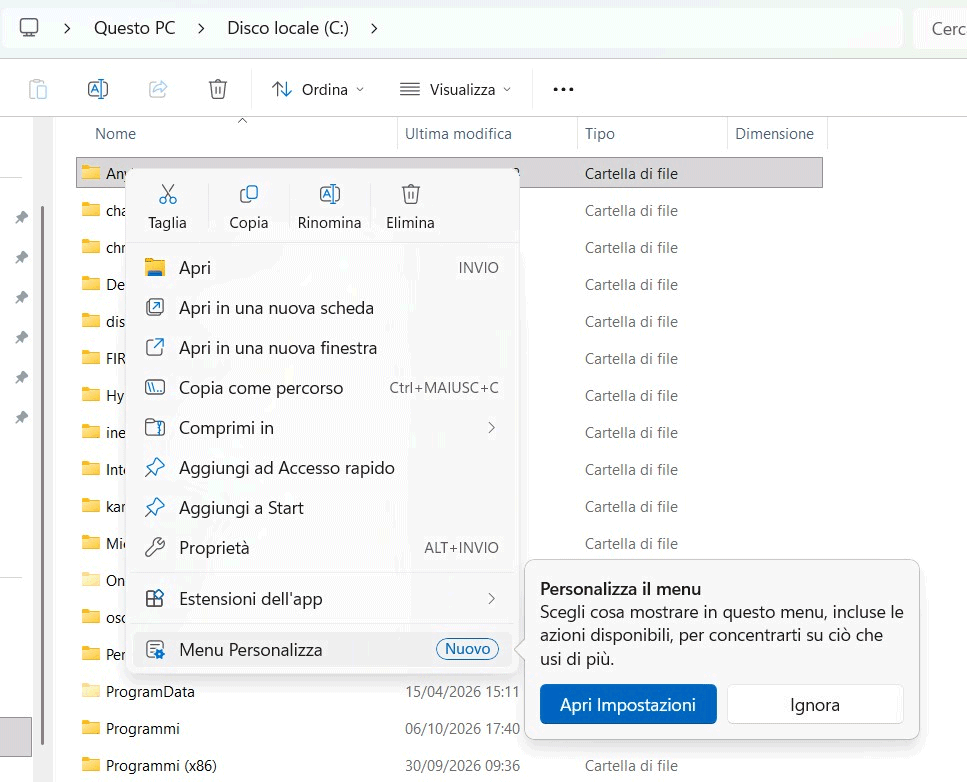
Task: Open the Visualizza view dropdown
Action: (x=456, y=89)
